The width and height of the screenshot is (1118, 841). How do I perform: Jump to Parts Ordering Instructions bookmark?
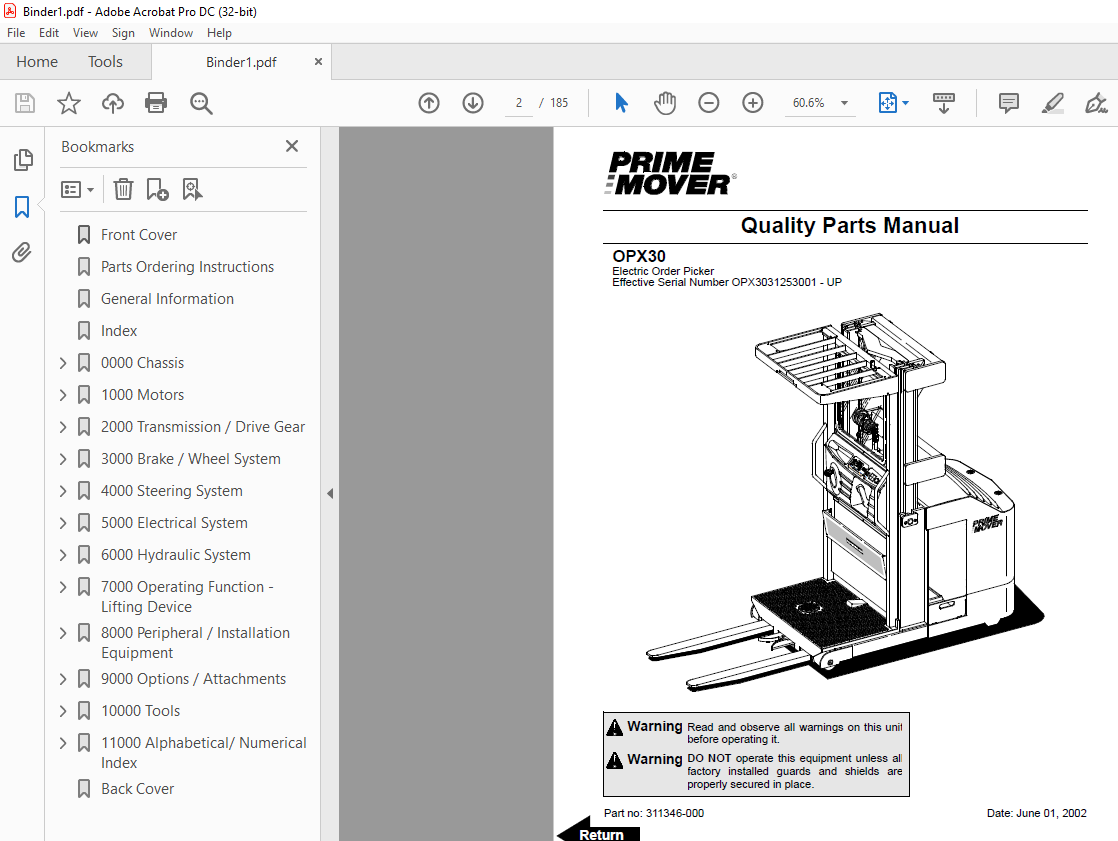point(187,267)
